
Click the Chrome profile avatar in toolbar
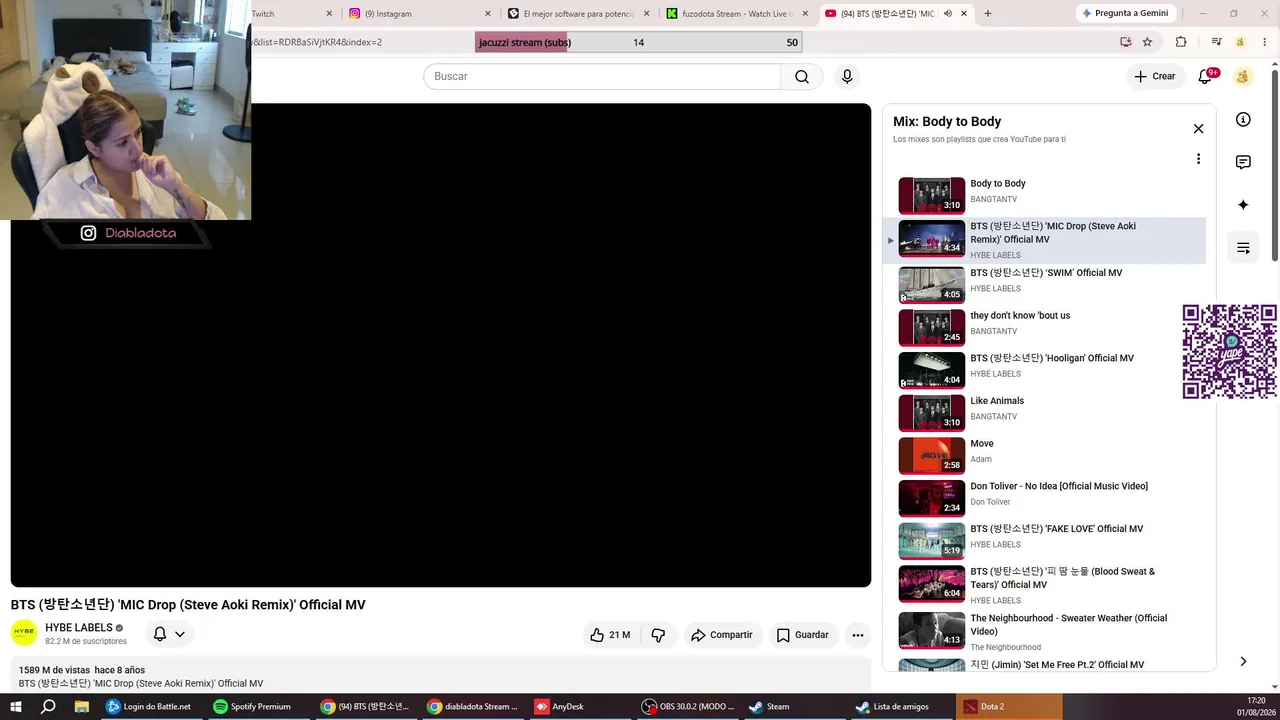click(x=1240, y=42)
